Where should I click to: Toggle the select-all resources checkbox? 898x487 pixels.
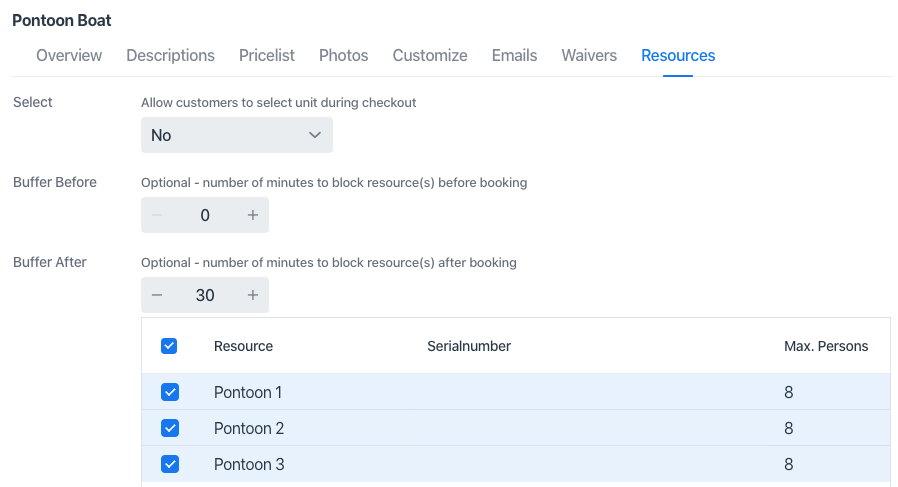pyautogui.click(x=170, y=346)
